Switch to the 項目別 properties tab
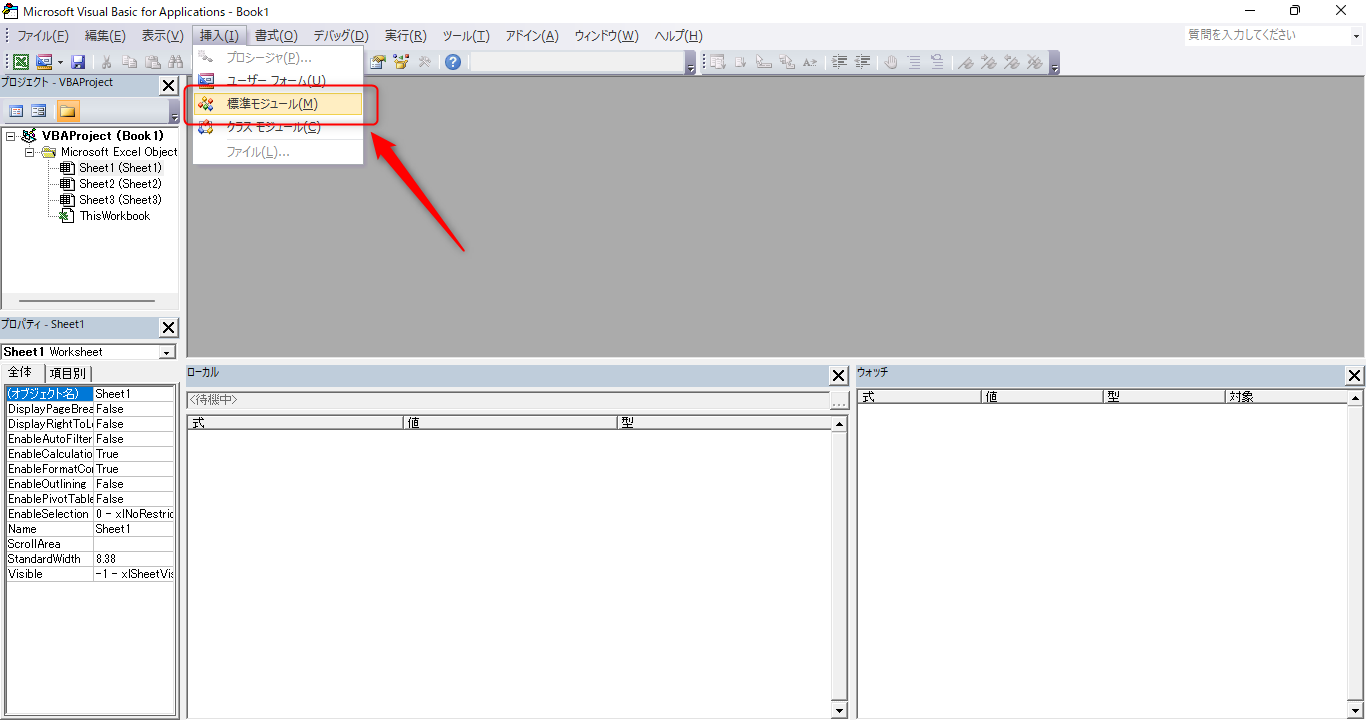 [x=68, y=373]
